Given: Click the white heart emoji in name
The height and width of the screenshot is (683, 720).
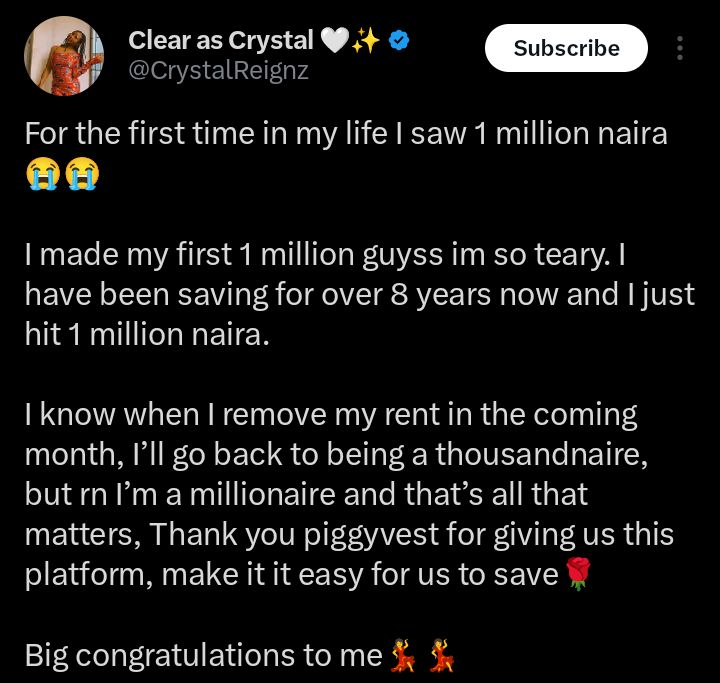Looking at the screenshot, I should click(x=331, y=41).
